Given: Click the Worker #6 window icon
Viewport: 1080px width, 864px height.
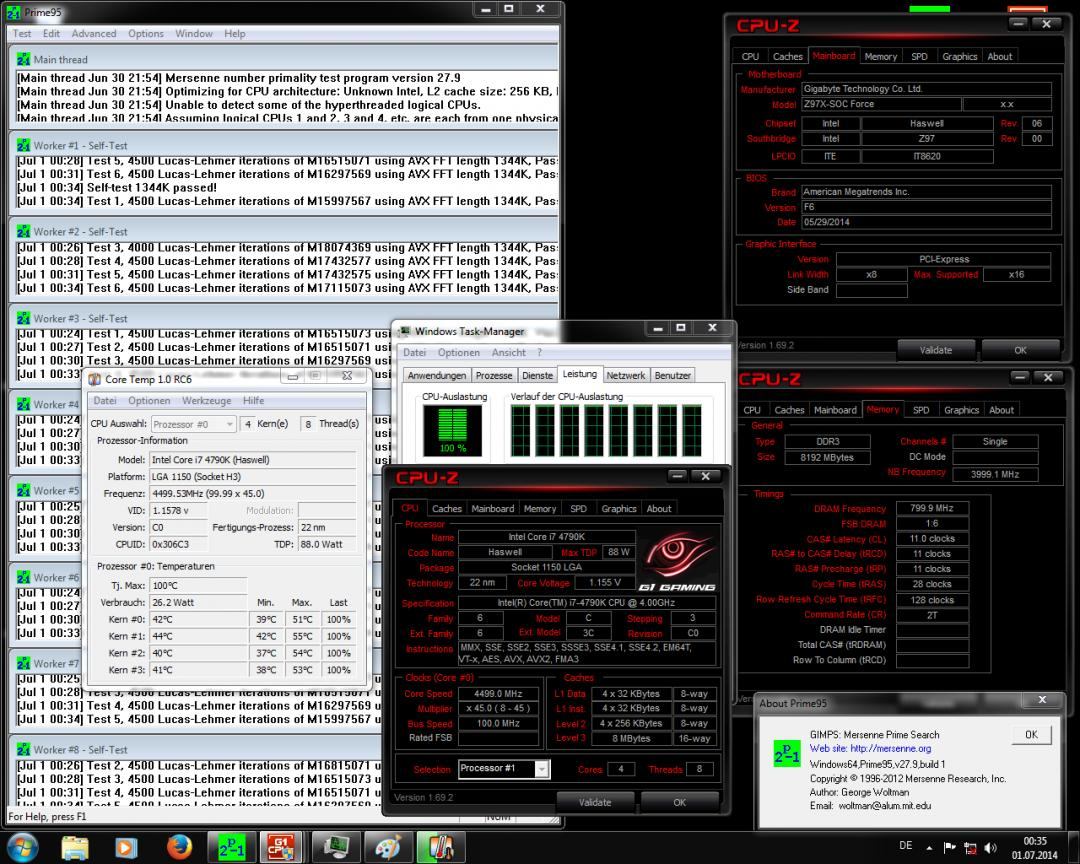Looking at the screenshot, I should click(23, 578).
